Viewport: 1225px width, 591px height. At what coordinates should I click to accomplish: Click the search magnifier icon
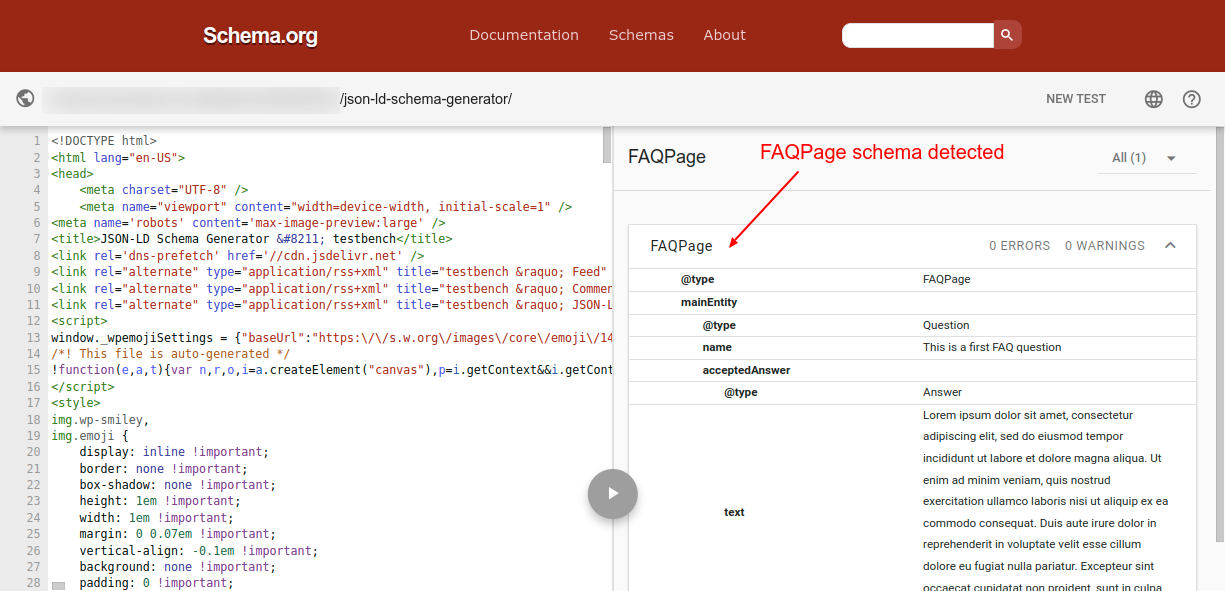[x=1006, y=34]
